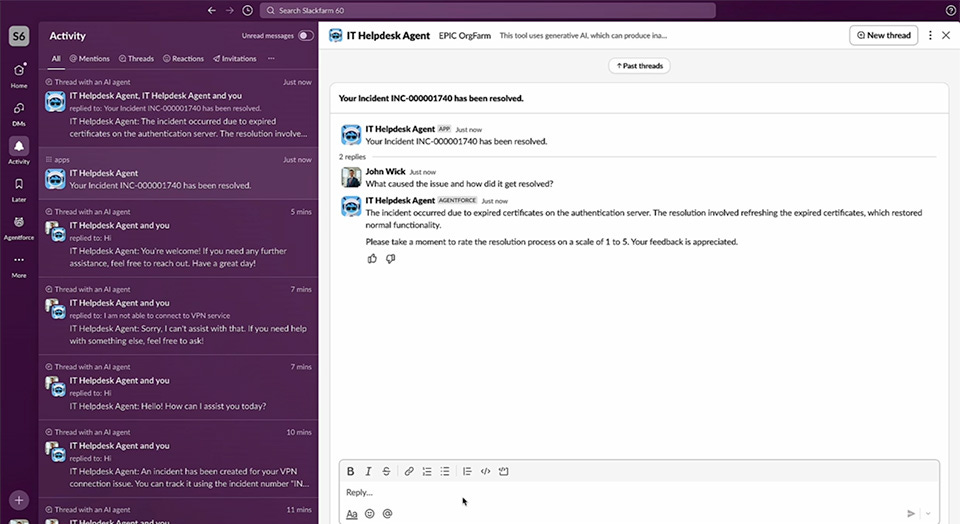Open activity about expired certificates reply
This screenshot has width=960, height=524.
pos(178,108)
